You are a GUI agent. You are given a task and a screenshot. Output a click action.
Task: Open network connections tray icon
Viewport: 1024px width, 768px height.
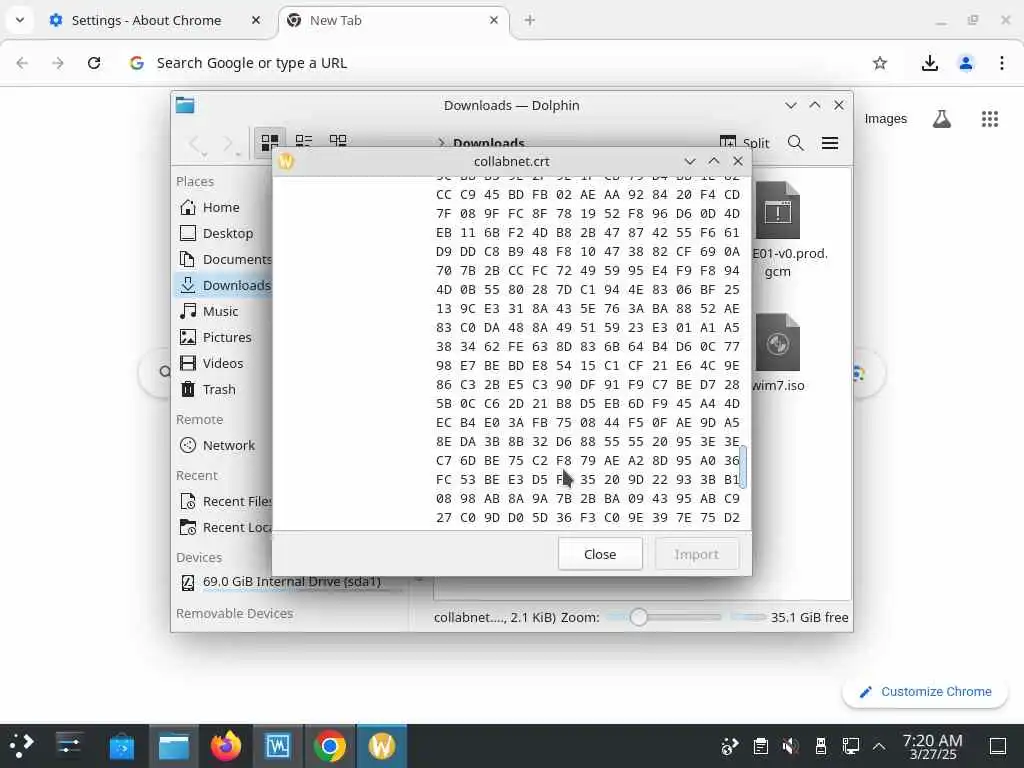click(x=850, y=746)
